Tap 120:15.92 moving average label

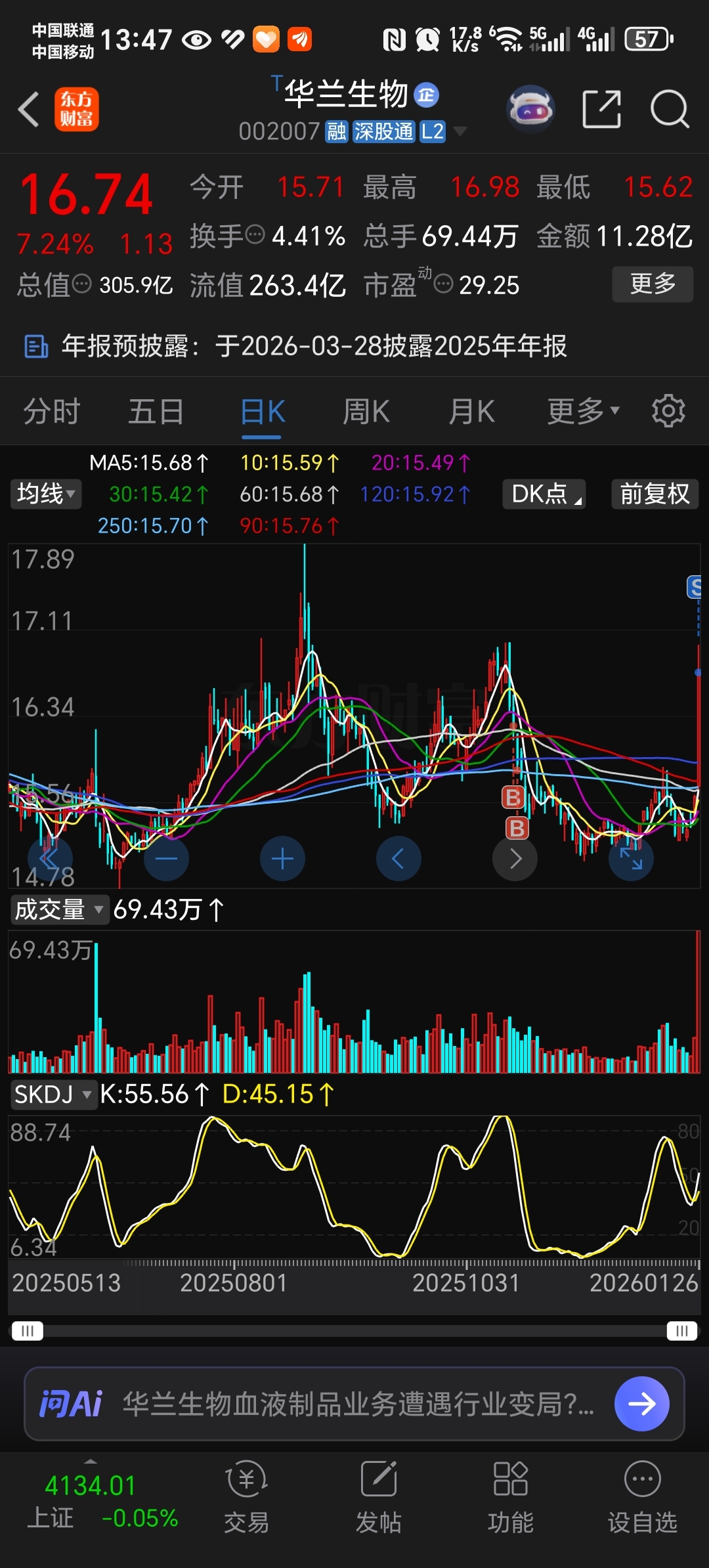415,494
